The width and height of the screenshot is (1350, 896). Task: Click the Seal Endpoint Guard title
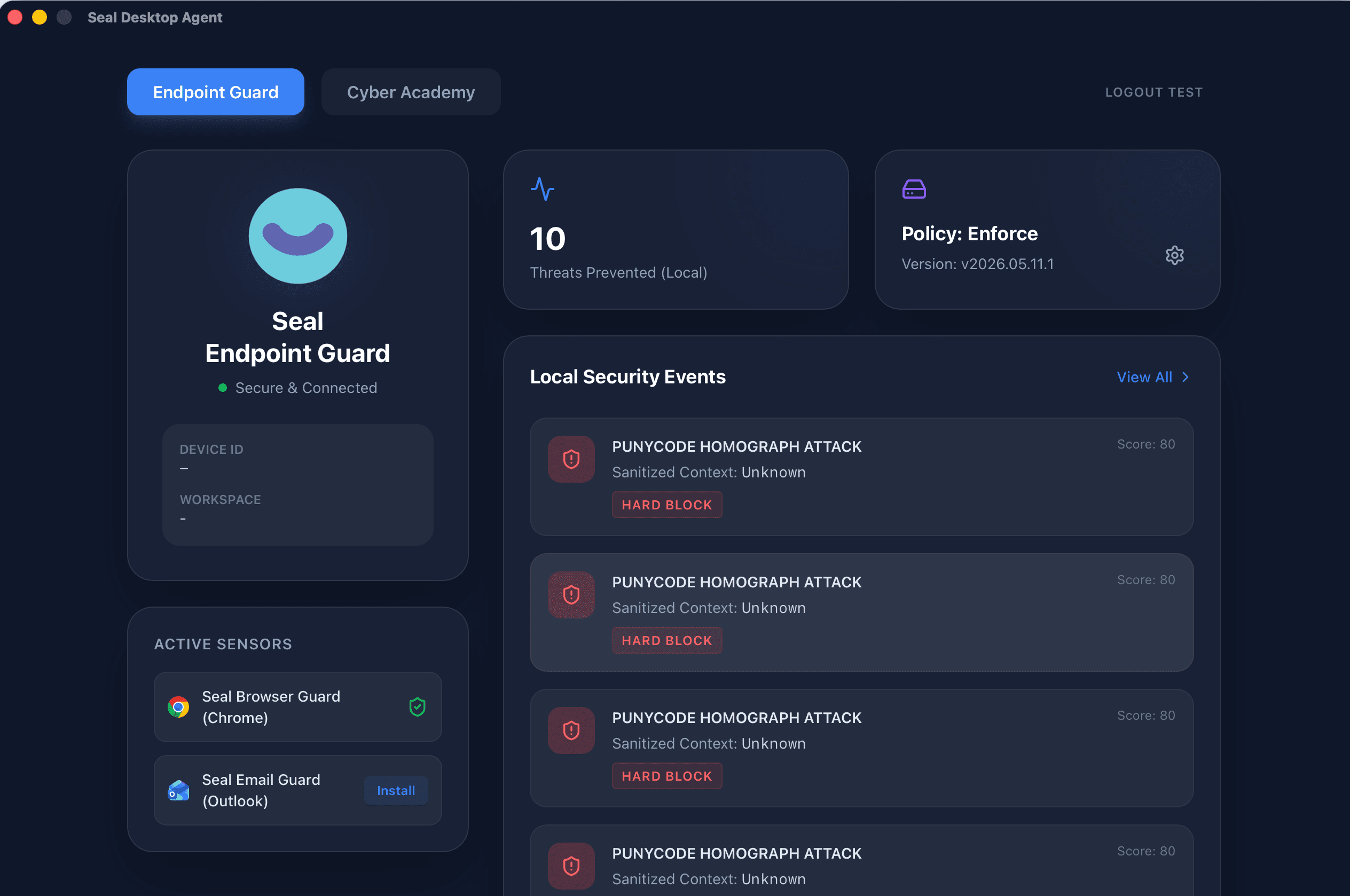pyautogui.click(x=297, y=337)
